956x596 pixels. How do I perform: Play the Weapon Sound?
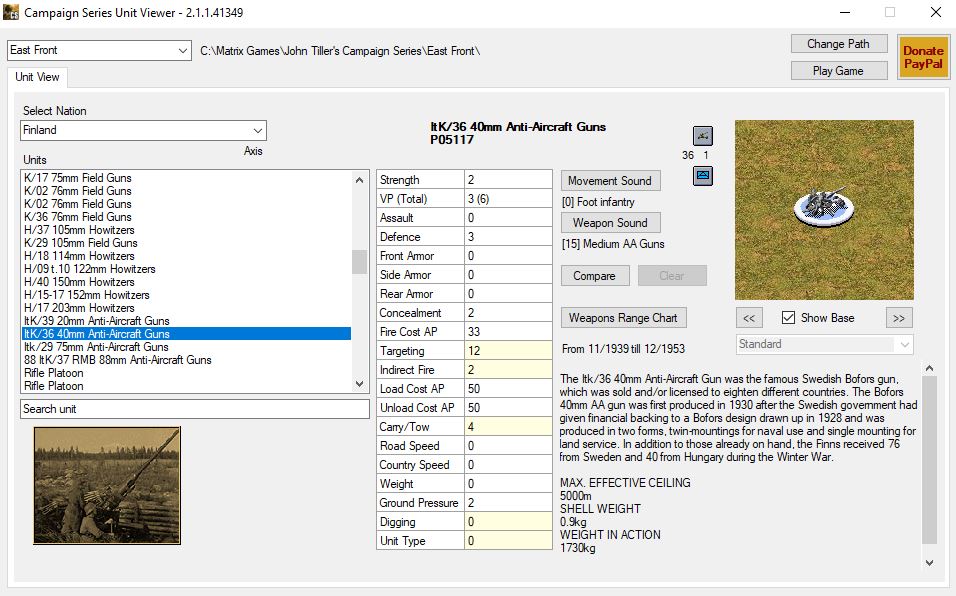coord(610,223)
